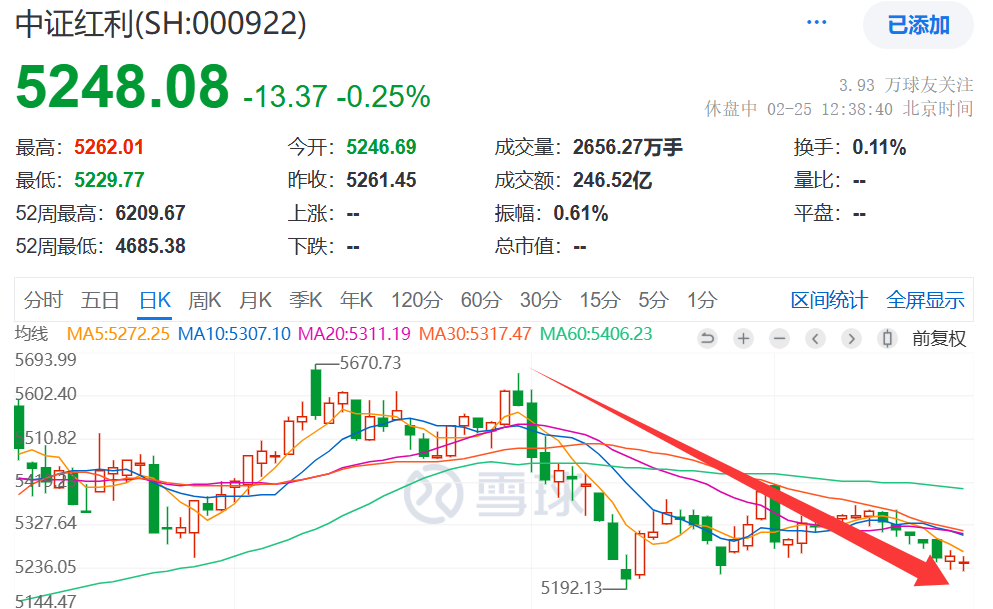Open 区间统计 range statistics
The height and width of the screenshot is (609, 993).
[x=828, y=299]
